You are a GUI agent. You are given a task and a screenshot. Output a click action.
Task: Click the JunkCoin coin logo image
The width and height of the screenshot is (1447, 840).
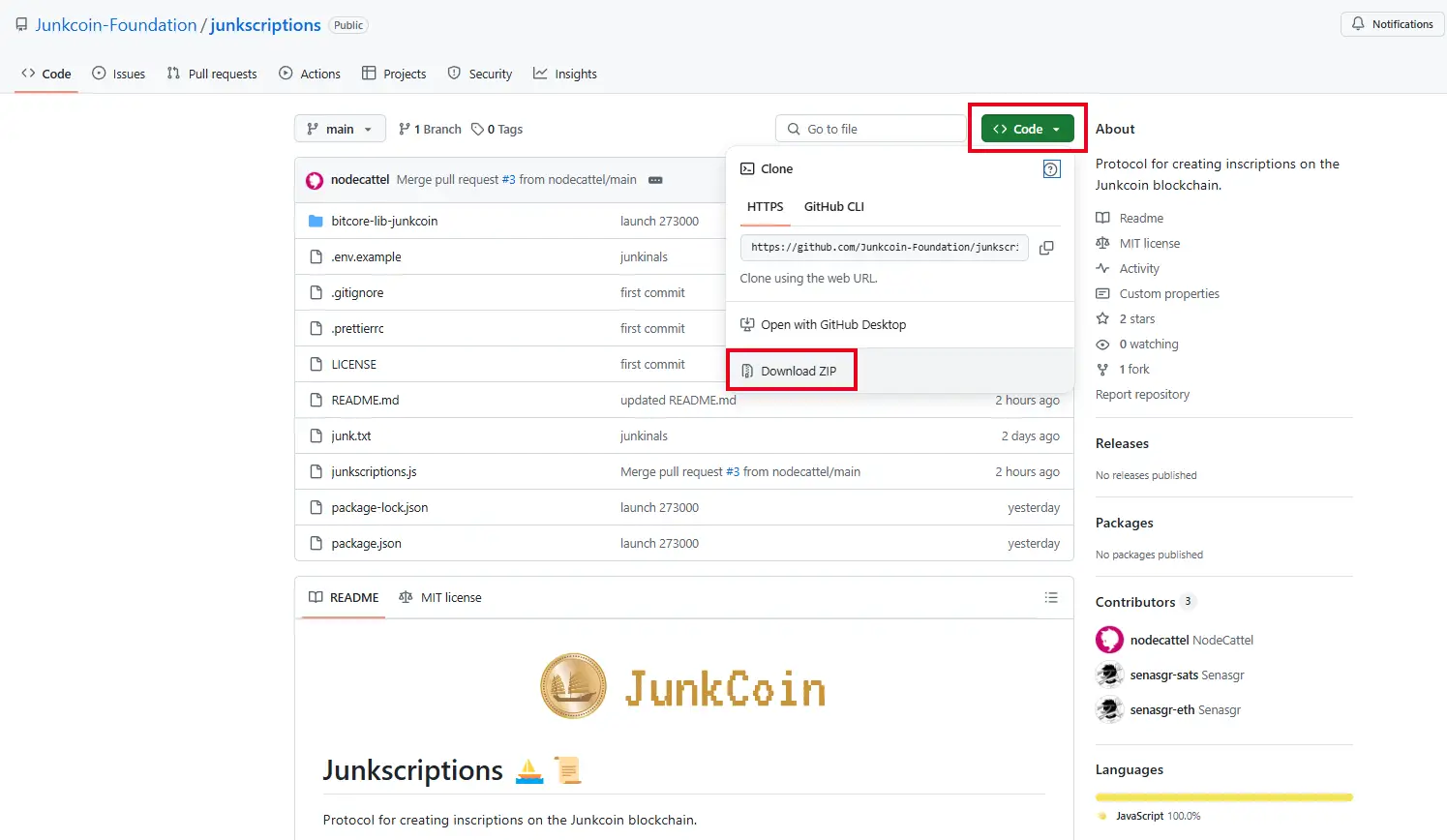[x=573, y=686]
